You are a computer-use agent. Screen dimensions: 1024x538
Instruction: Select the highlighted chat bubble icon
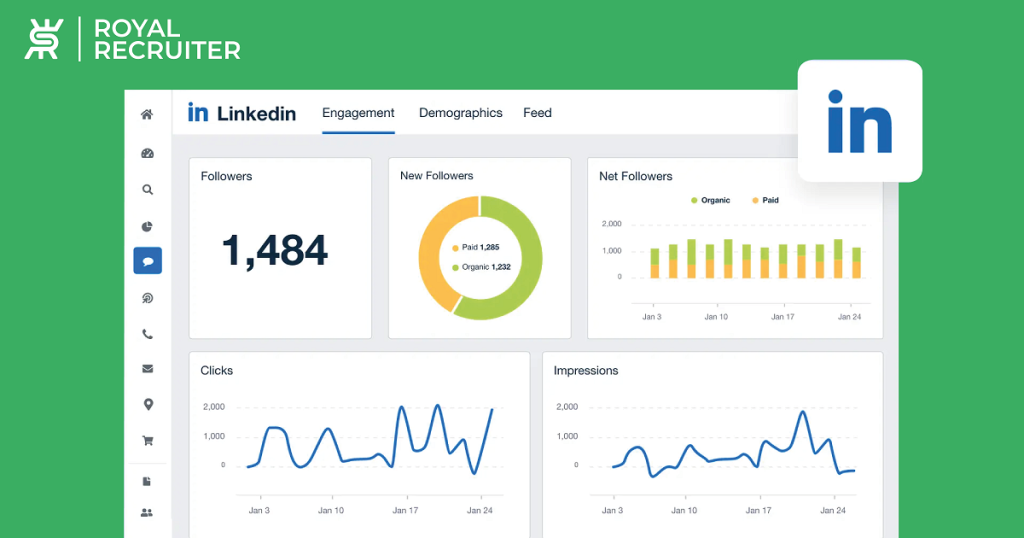[148, 261]
